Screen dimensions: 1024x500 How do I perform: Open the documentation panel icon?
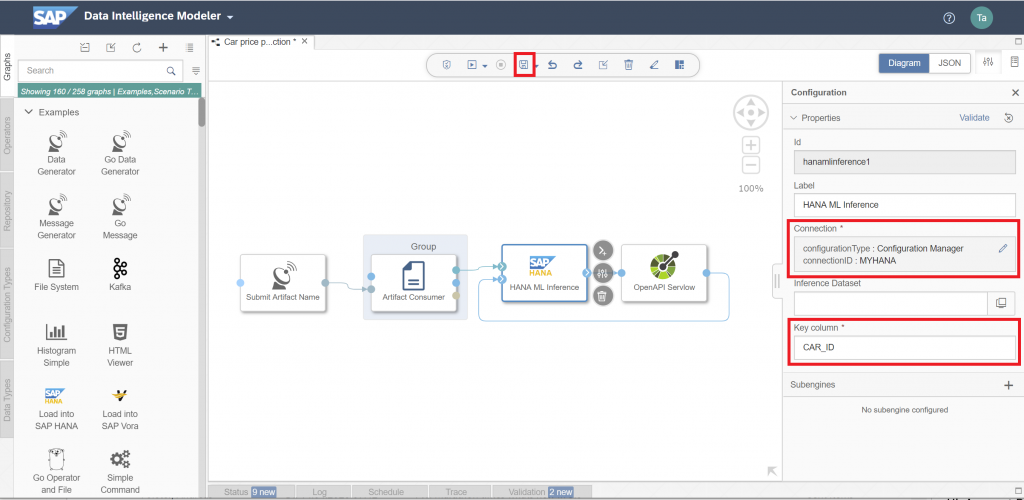1014,62
